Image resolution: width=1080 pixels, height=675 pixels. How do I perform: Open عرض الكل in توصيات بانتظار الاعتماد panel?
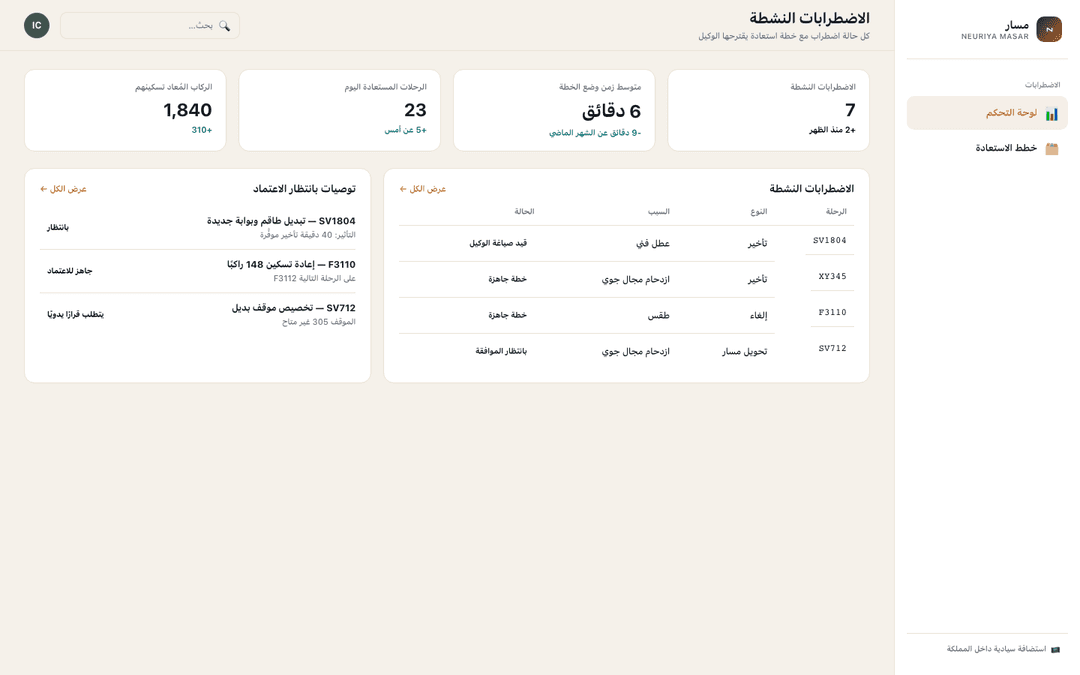[x=63, y=189]
